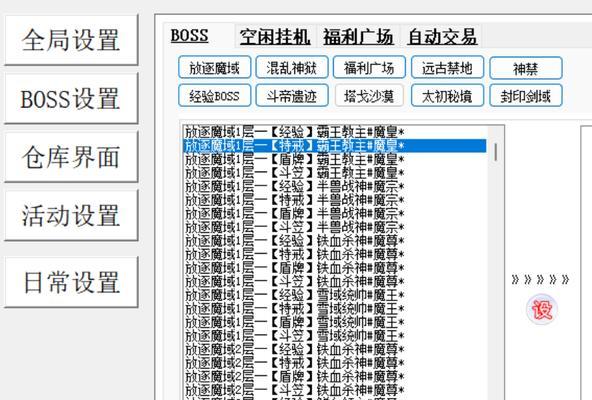Open 全局设置 settings page
This screenshot has width=592, height=400.
pyautogui.click(x=71, y=40)
